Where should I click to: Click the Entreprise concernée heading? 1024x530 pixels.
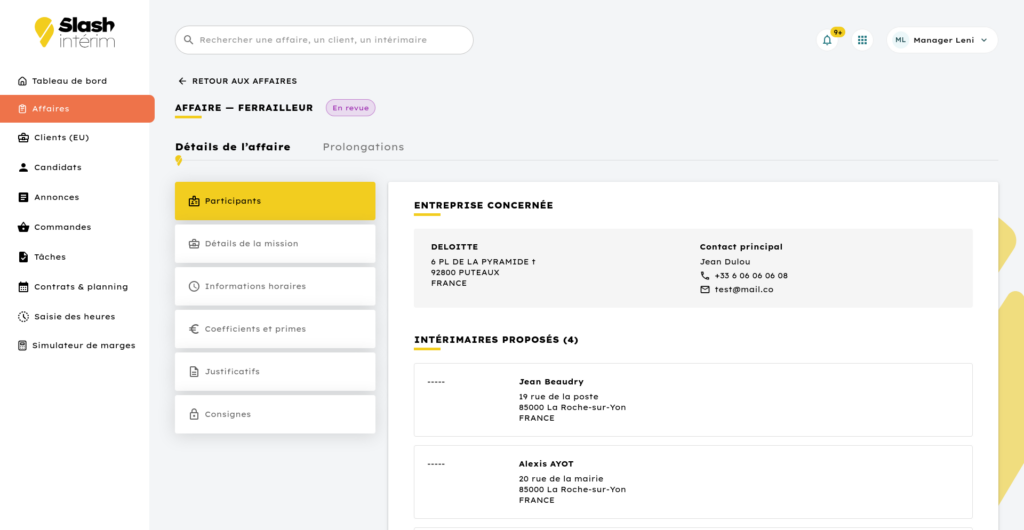click(x=484, y=206)
